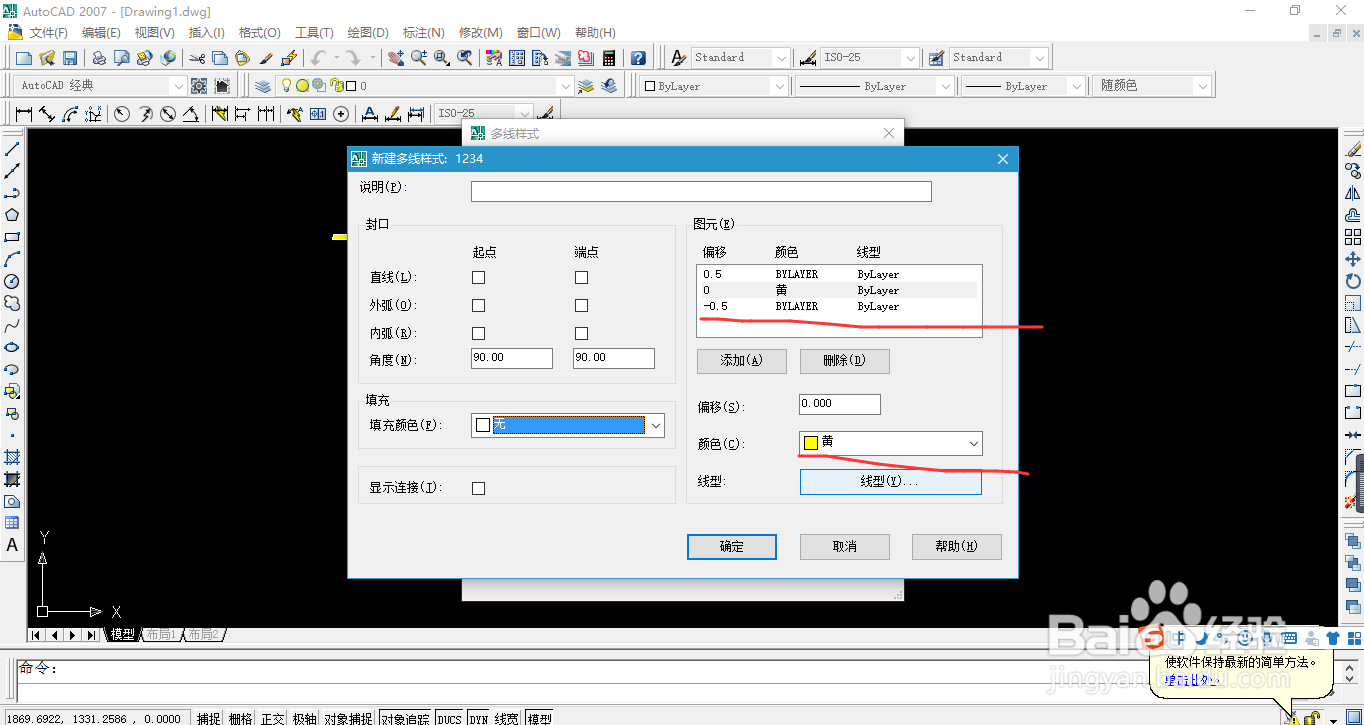
Task: Select the Rotate modify tool
Action: tap(1353, 281)
